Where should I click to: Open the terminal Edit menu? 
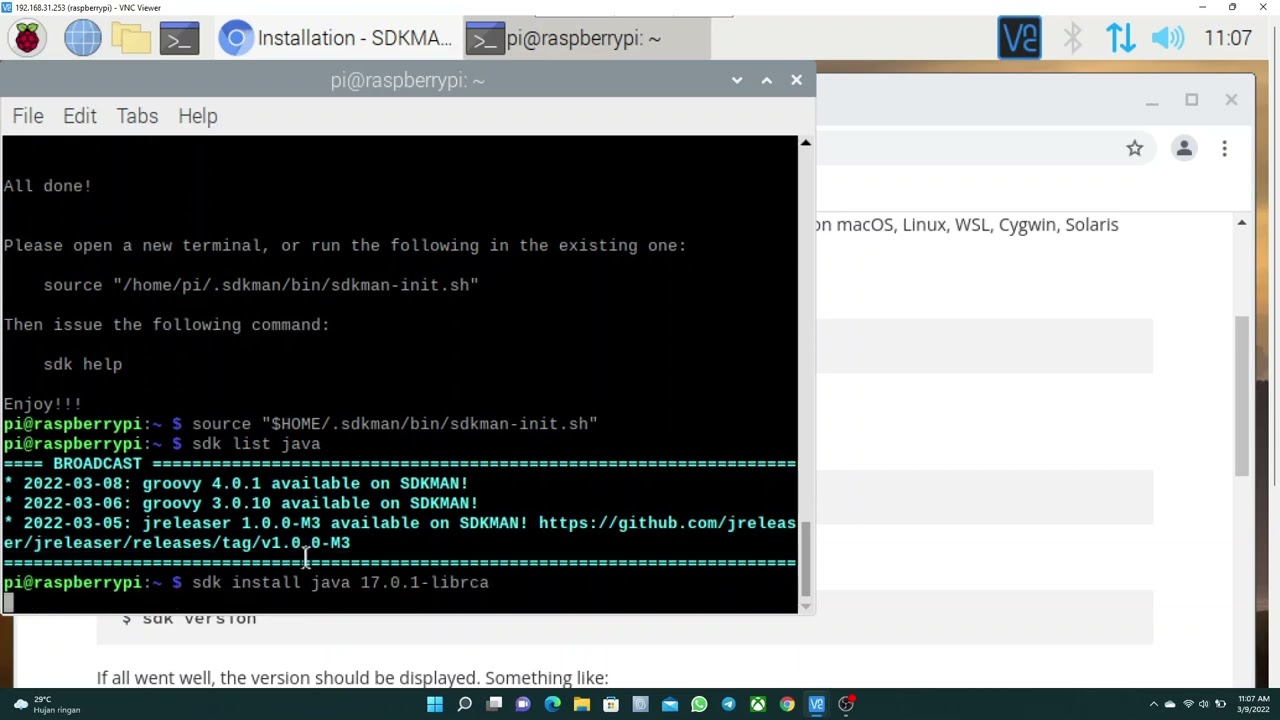coord(80,116)
